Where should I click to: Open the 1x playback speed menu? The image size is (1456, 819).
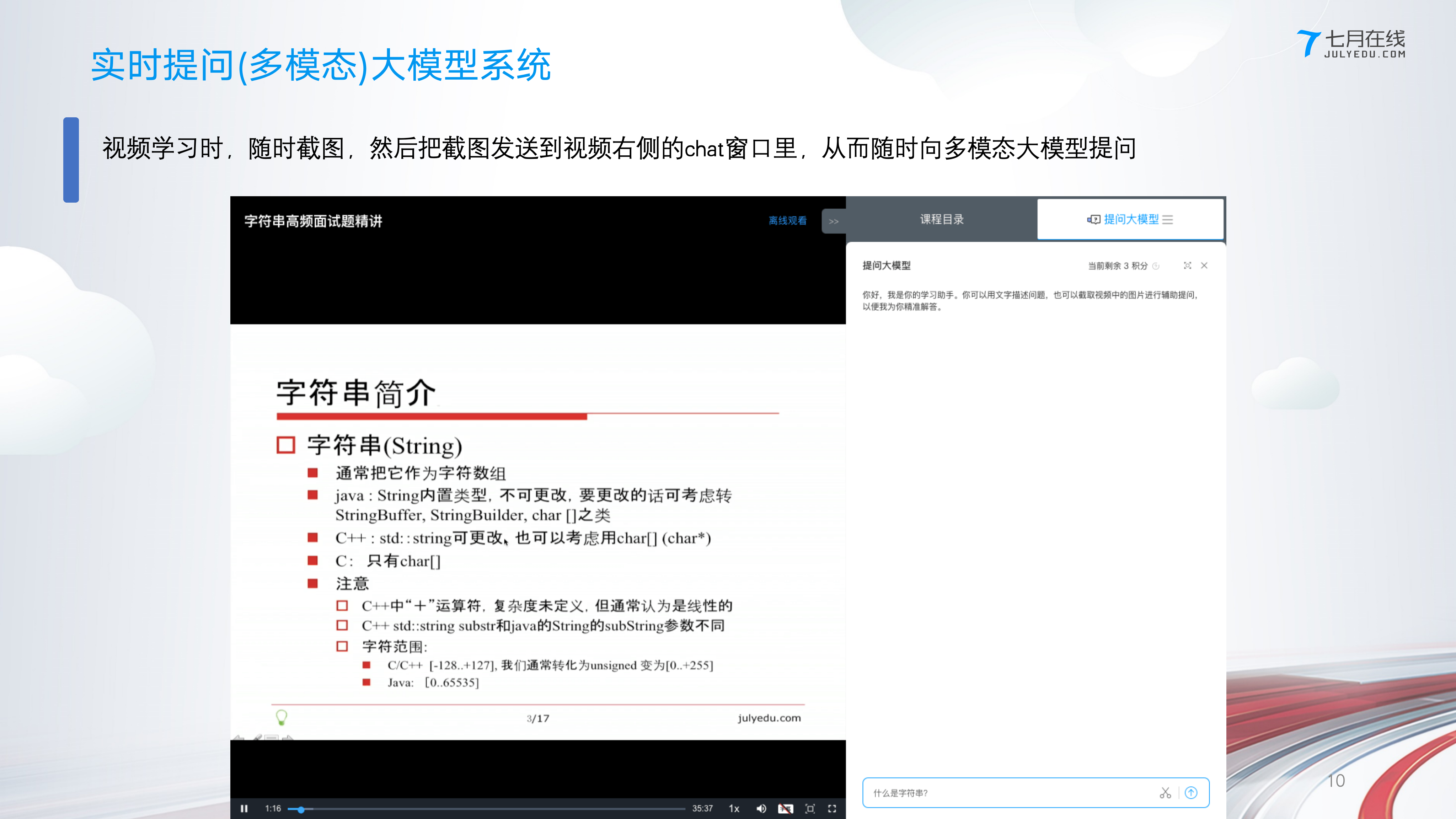pyautogui.click(x=734, y=808)
